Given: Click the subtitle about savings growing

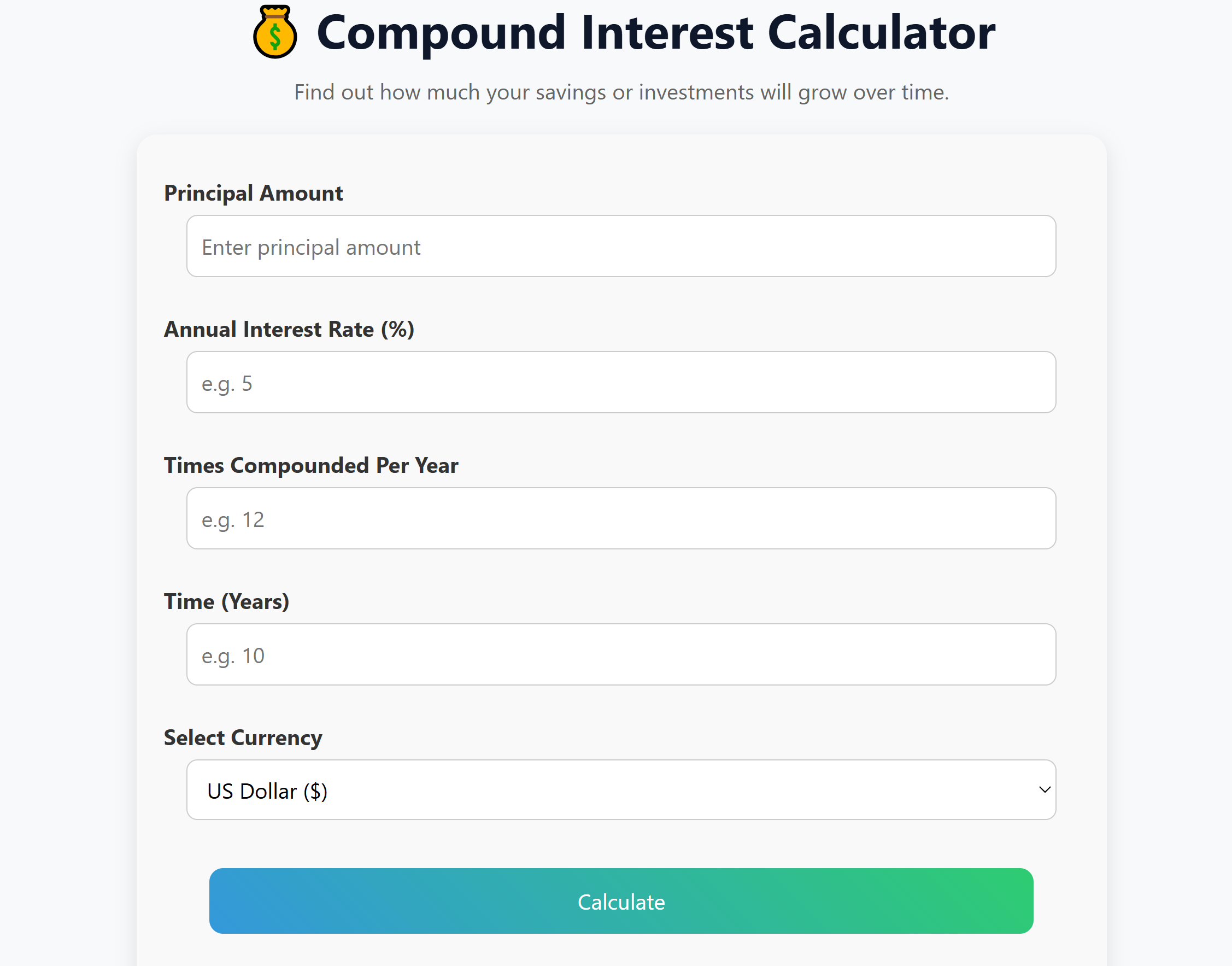Looking at the screenshot, I should (x=621, y=92).
